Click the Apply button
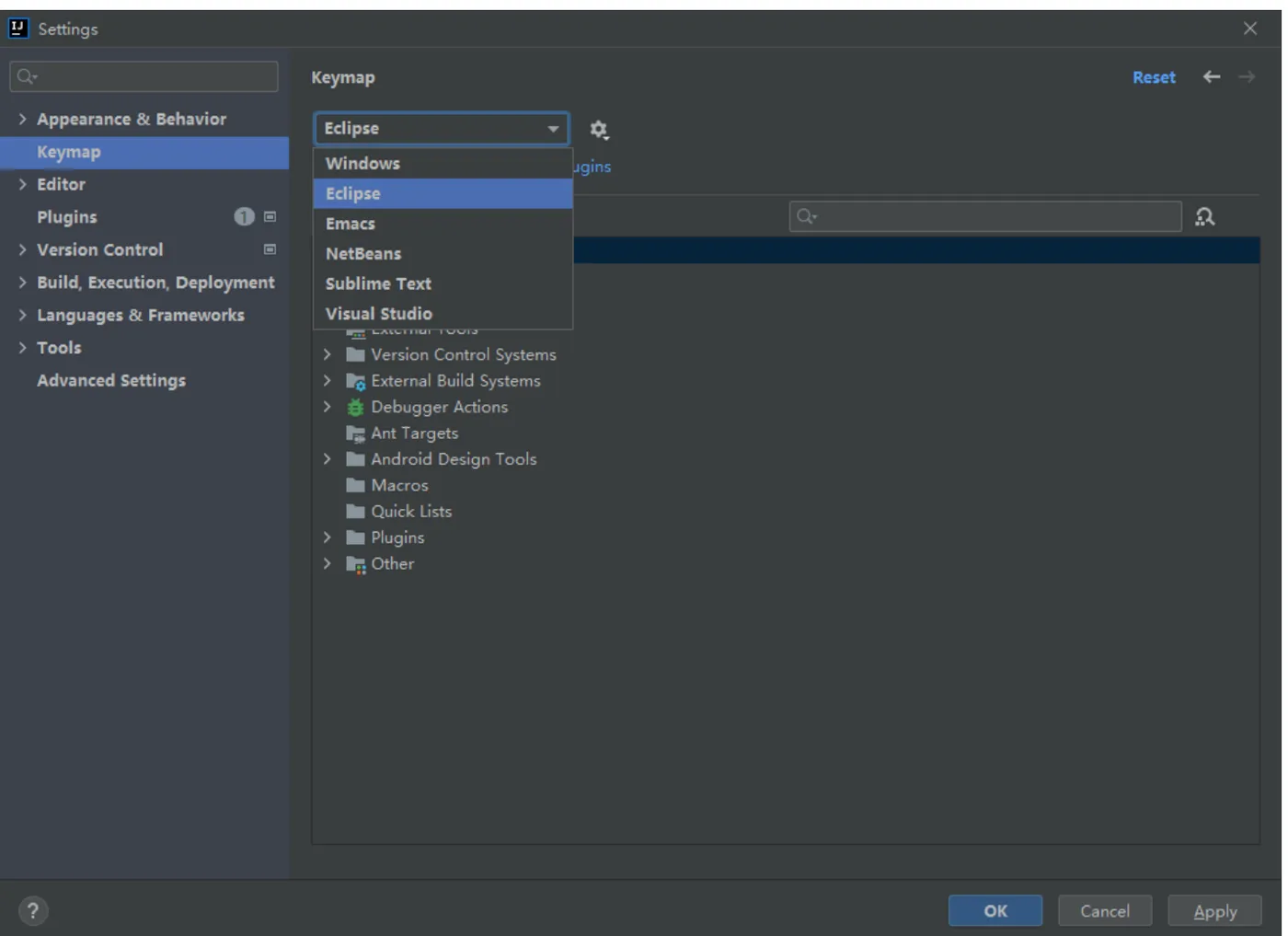This screenshot has width=1288, height=936. pos(1215,911)
